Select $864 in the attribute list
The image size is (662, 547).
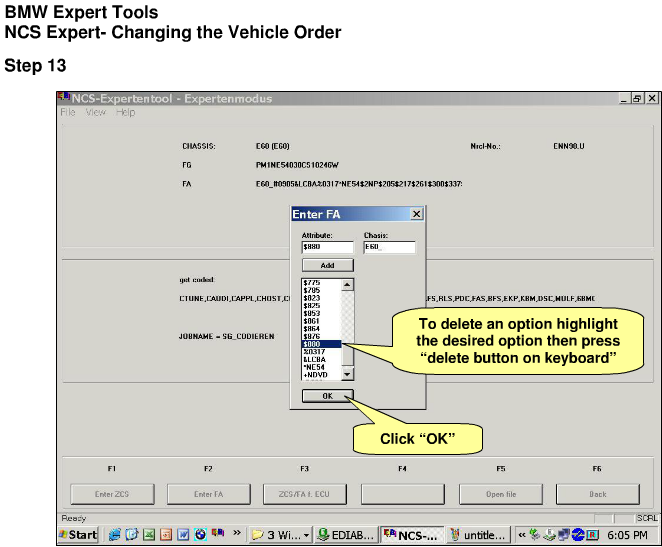point(322,328)
